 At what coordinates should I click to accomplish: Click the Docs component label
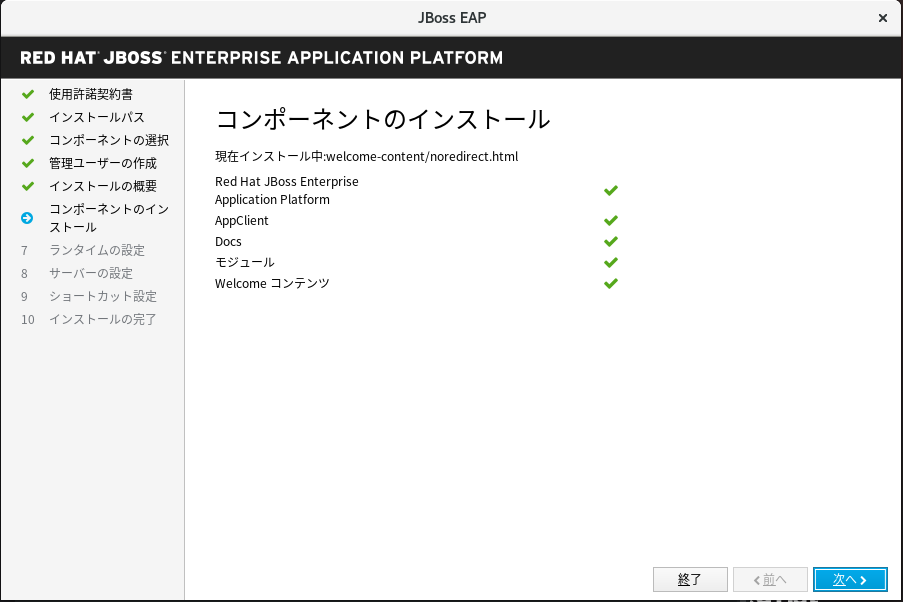coord(228,241)
